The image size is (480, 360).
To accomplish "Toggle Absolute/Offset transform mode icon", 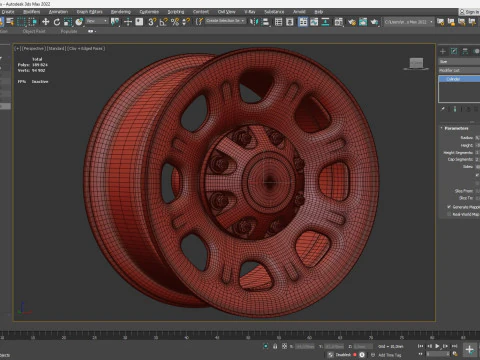I will pos(284,346).
